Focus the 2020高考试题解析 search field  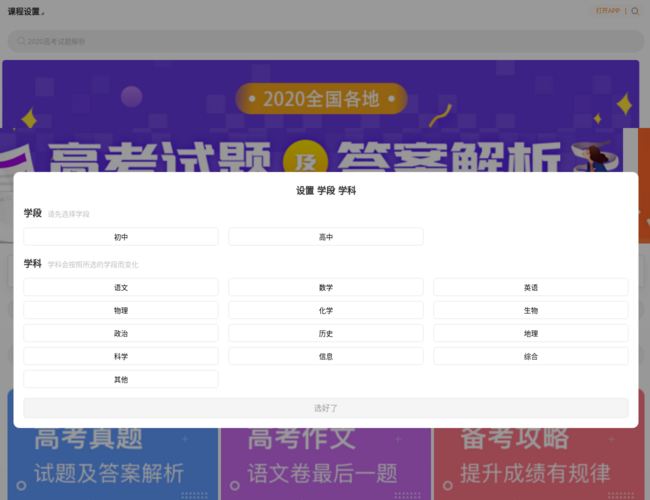[x=325, y=41]
